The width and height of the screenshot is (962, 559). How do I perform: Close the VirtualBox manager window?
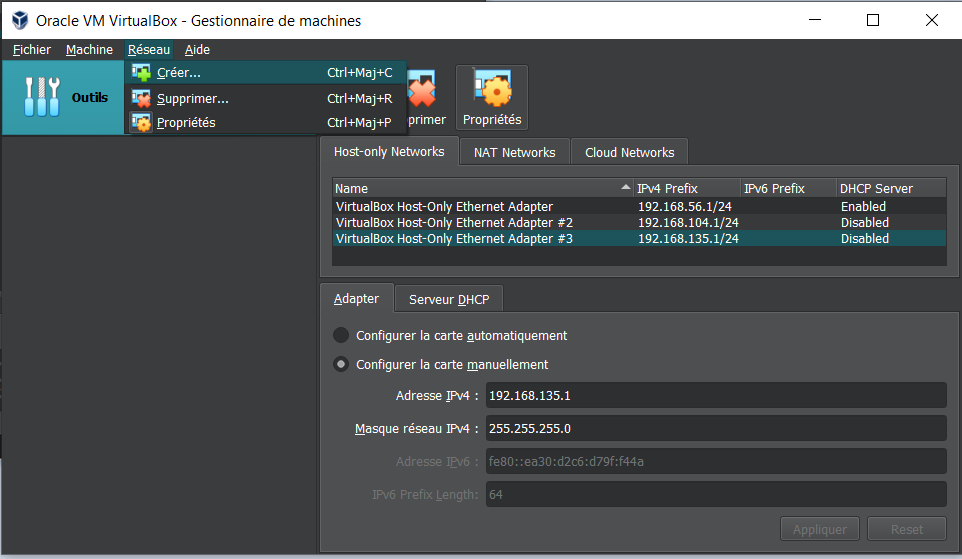pyautogui.click(x=931, y=20)
